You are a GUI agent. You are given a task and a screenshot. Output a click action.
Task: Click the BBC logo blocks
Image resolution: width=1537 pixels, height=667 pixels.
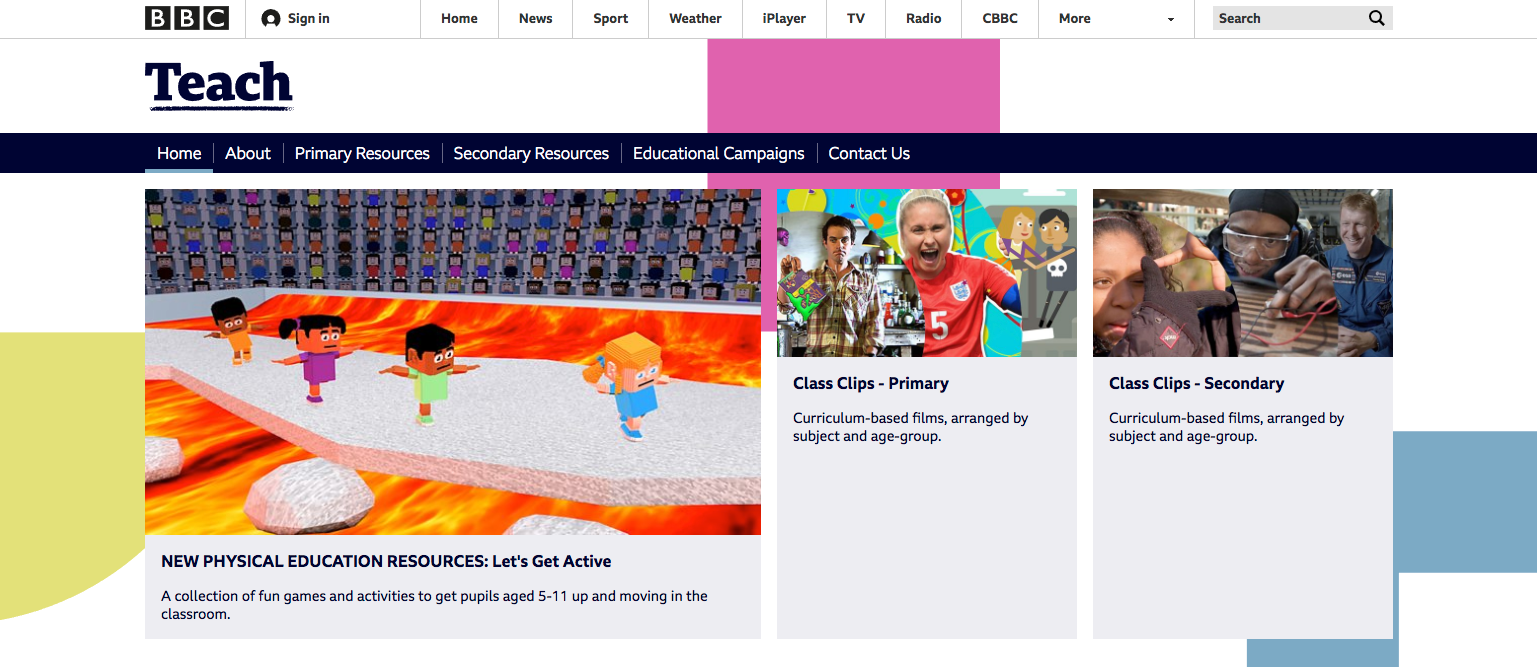tap(187, 18)
